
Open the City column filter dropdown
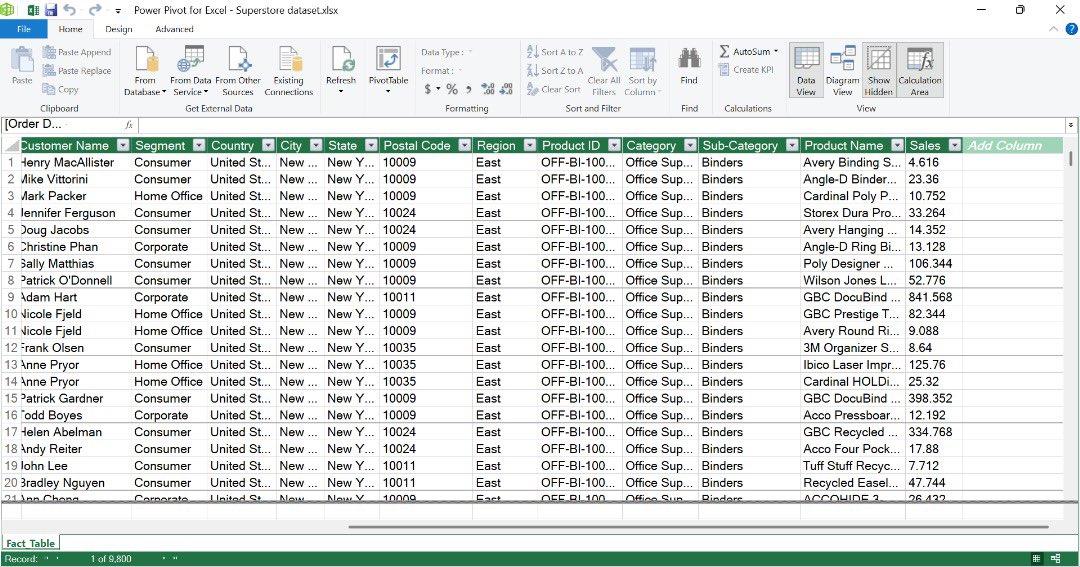[316, 145]
